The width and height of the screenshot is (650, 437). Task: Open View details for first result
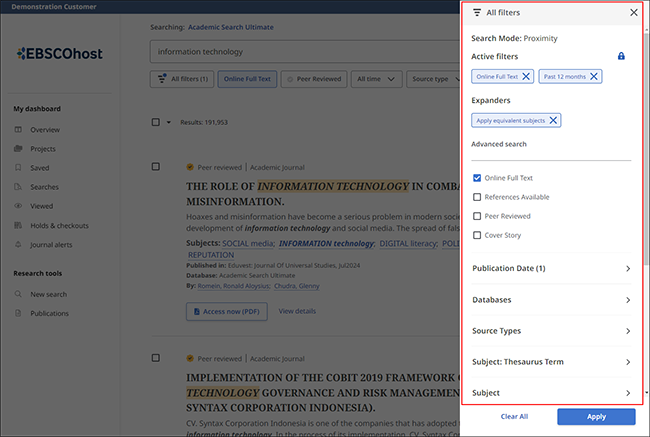coord(297,311)
